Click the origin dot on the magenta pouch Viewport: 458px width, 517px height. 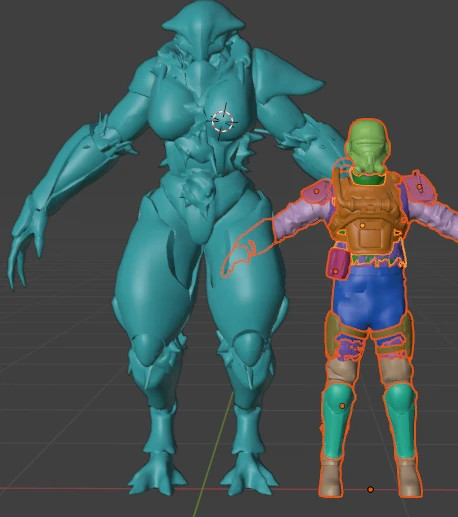coord(336,272)
